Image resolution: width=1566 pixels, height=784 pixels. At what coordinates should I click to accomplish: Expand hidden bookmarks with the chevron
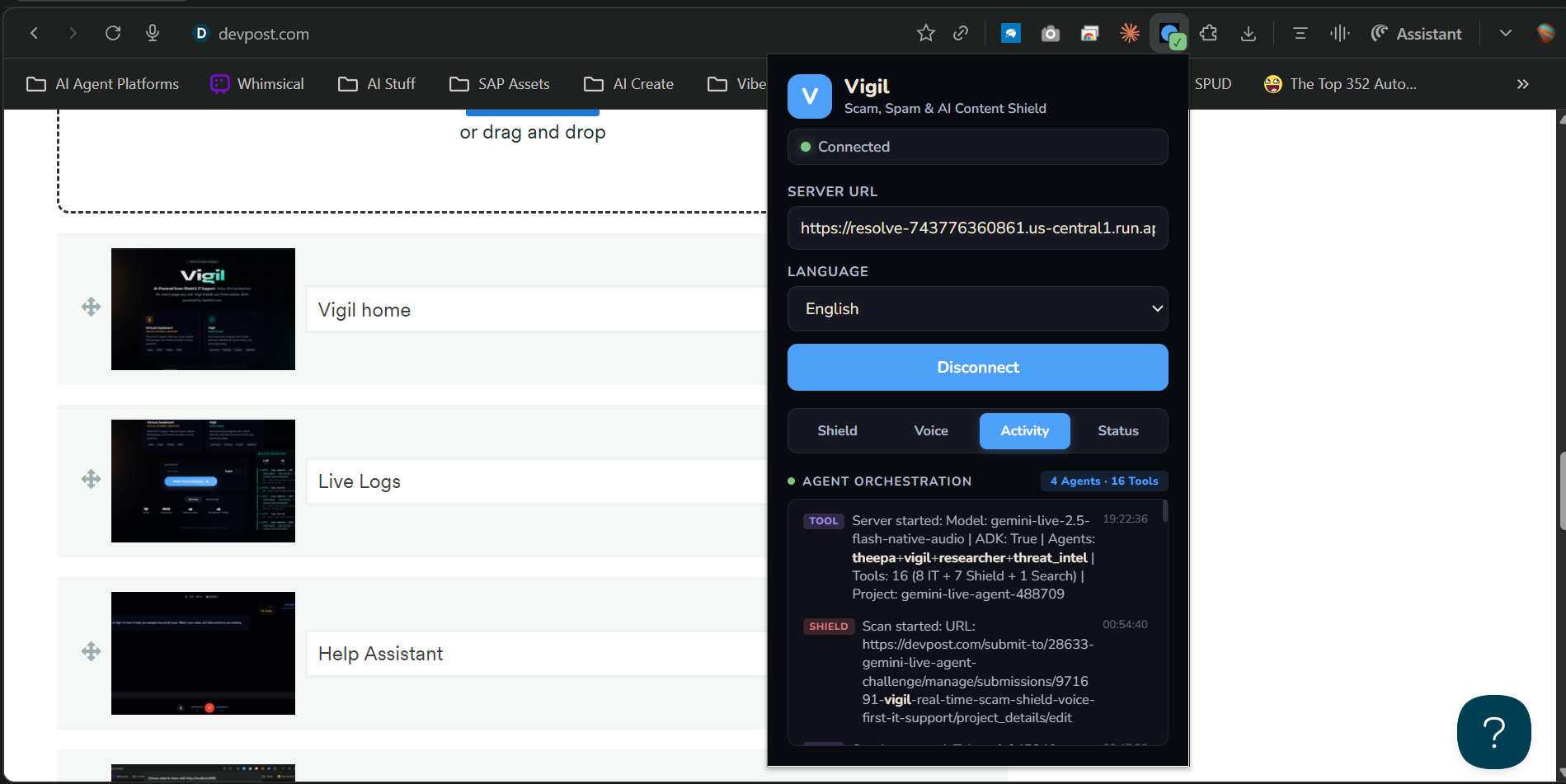coord(1522,83)
